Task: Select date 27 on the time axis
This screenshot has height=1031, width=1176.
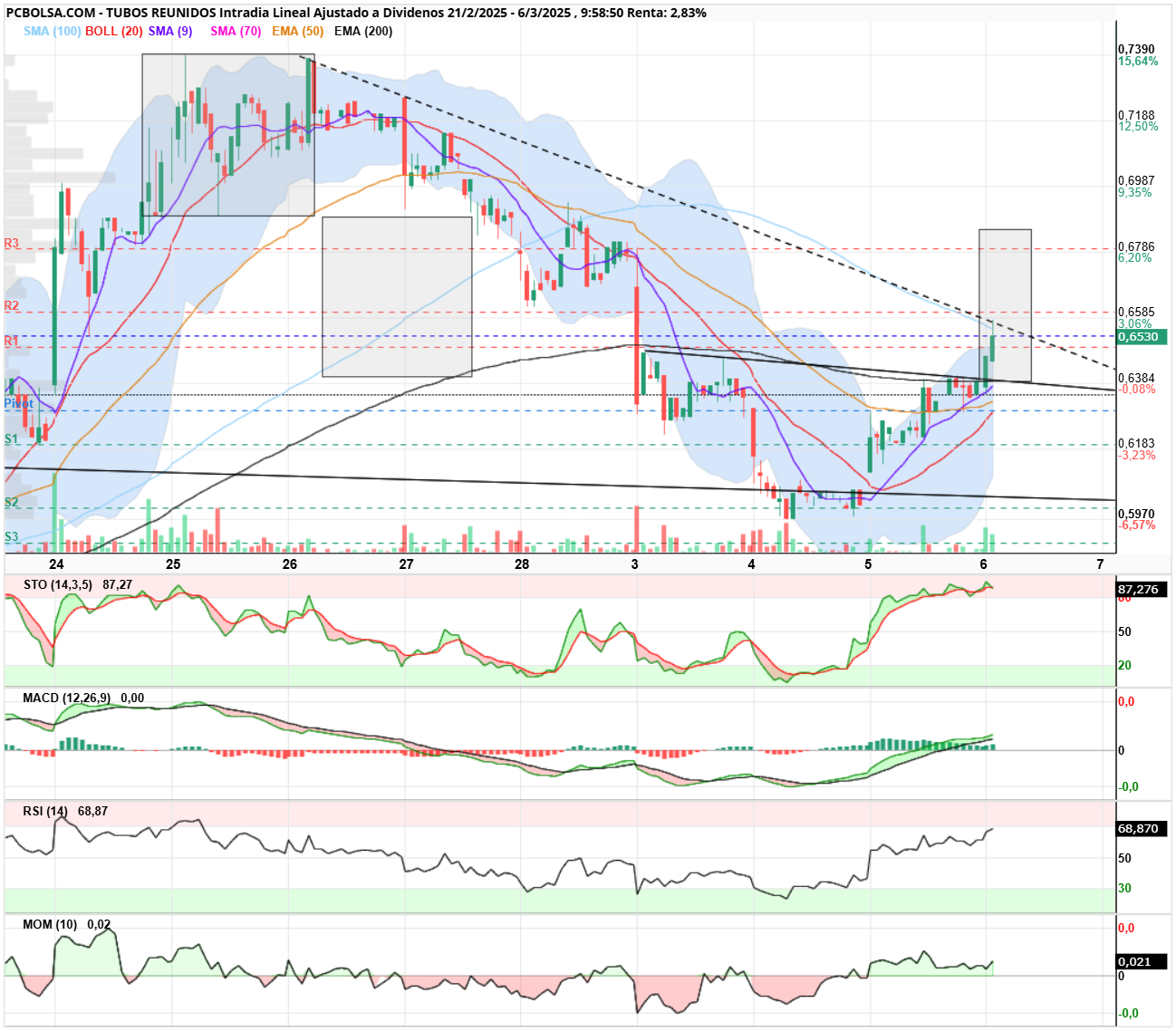Action: tap(406, 564)
